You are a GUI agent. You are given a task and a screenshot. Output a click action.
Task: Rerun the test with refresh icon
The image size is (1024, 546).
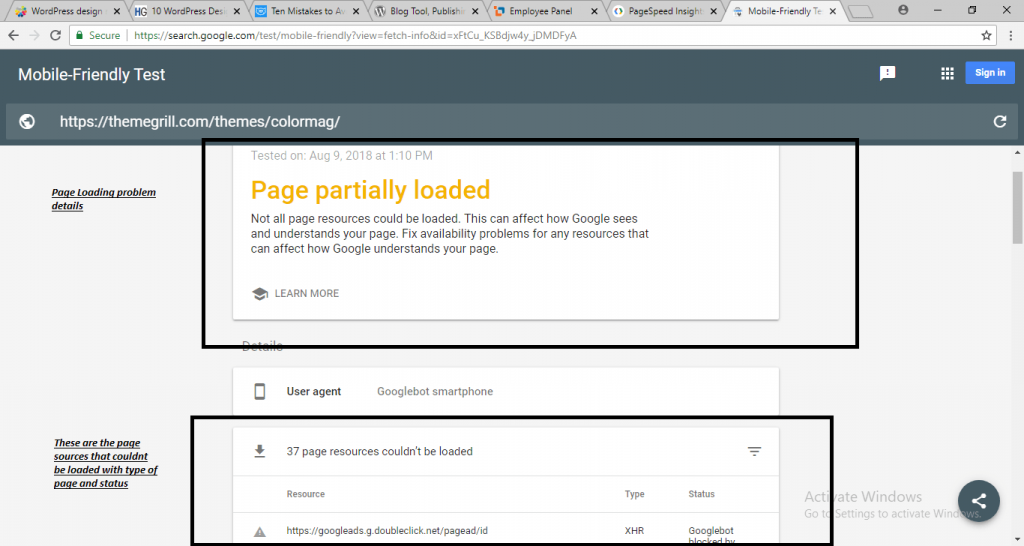tap(1000, 121)
